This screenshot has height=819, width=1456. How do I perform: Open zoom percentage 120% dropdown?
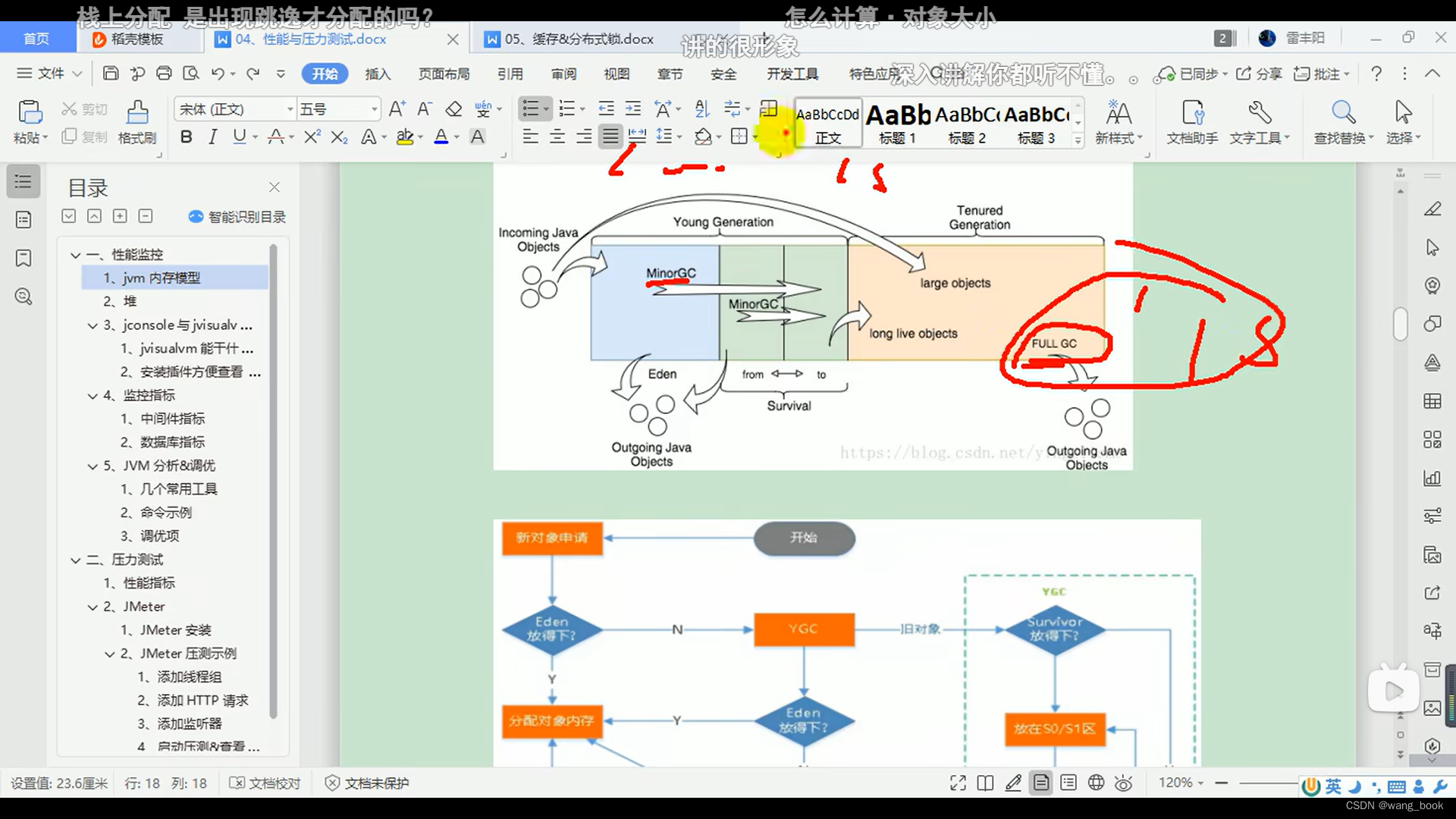[x=1181, y=783]
